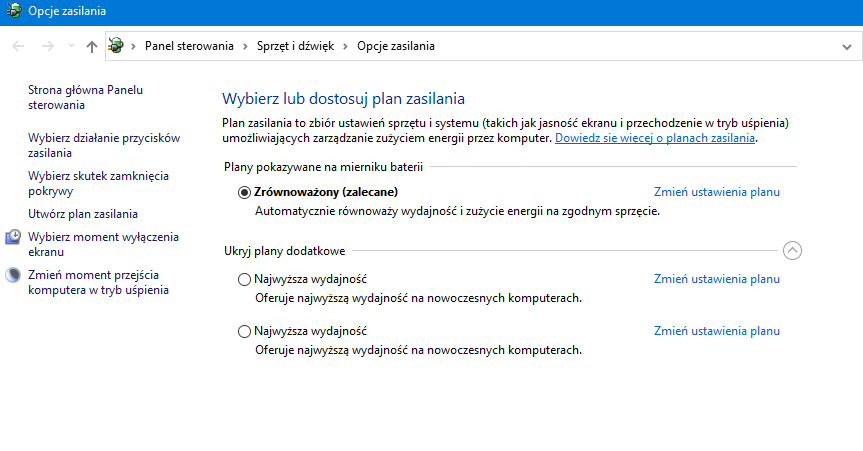Image resolution: width=863 pixels, height=451 pixels.
Task: Click Plany pokazywane na mierniku baterii heading
Action: click(324, 167)
